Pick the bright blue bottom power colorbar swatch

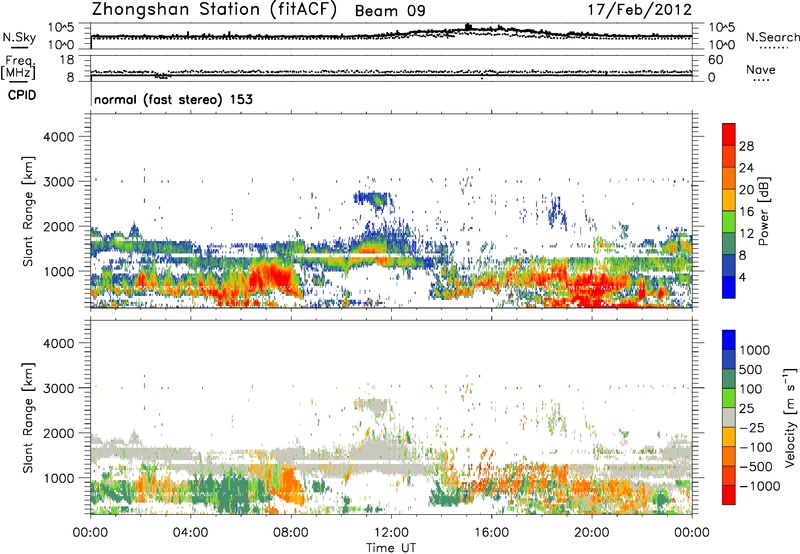pos(729,287)
